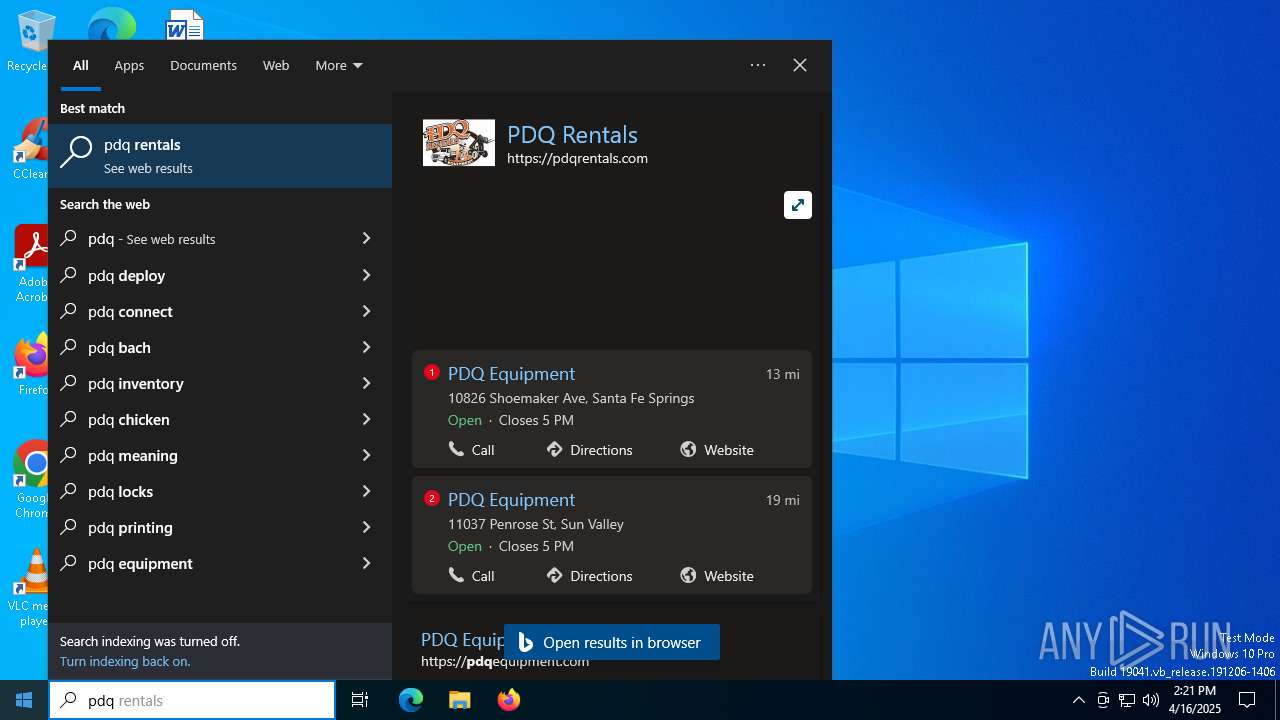This screenshot has width=1280, height=720.
Task: Call PDQ Equipment on Shoemaker Ave
Action: 472,450
